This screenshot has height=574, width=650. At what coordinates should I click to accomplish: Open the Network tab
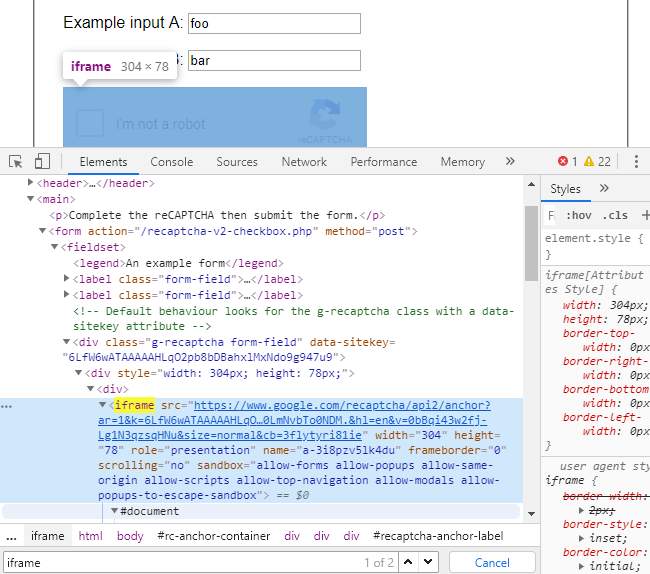[x=304, y=162]
